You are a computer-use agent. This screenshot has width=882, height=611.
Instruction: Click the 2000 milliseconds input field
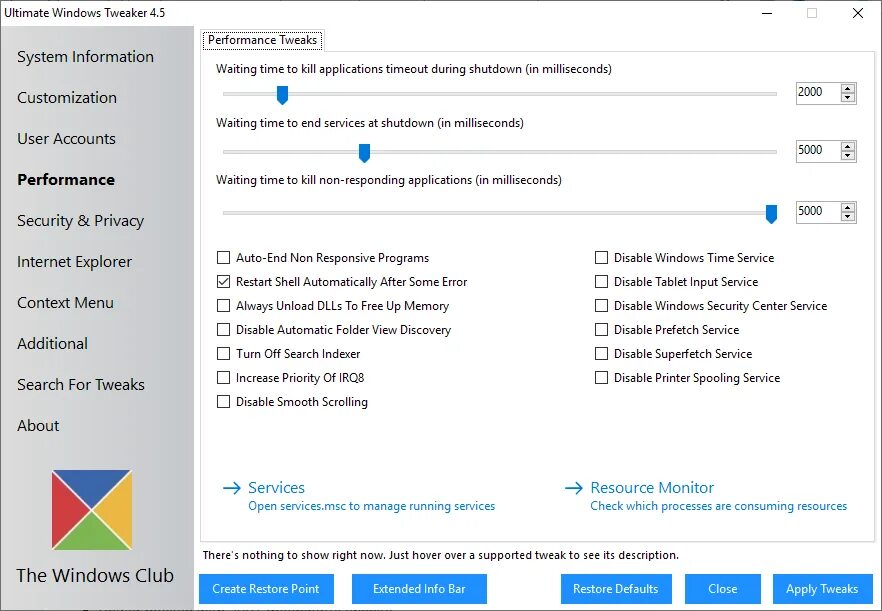(818, 93)
